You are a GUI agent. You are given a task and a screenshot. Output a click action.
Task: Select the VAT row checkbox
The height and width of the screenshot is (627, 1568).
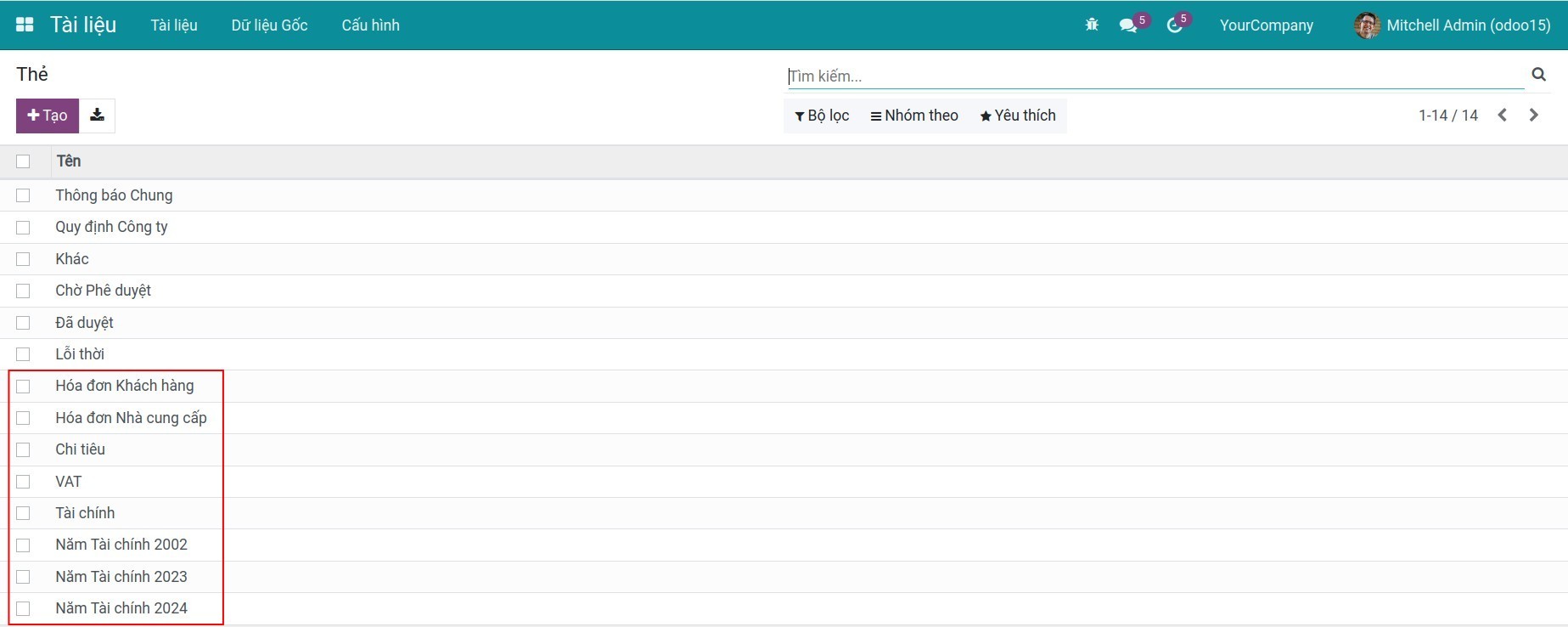click(x=23, y=482)
